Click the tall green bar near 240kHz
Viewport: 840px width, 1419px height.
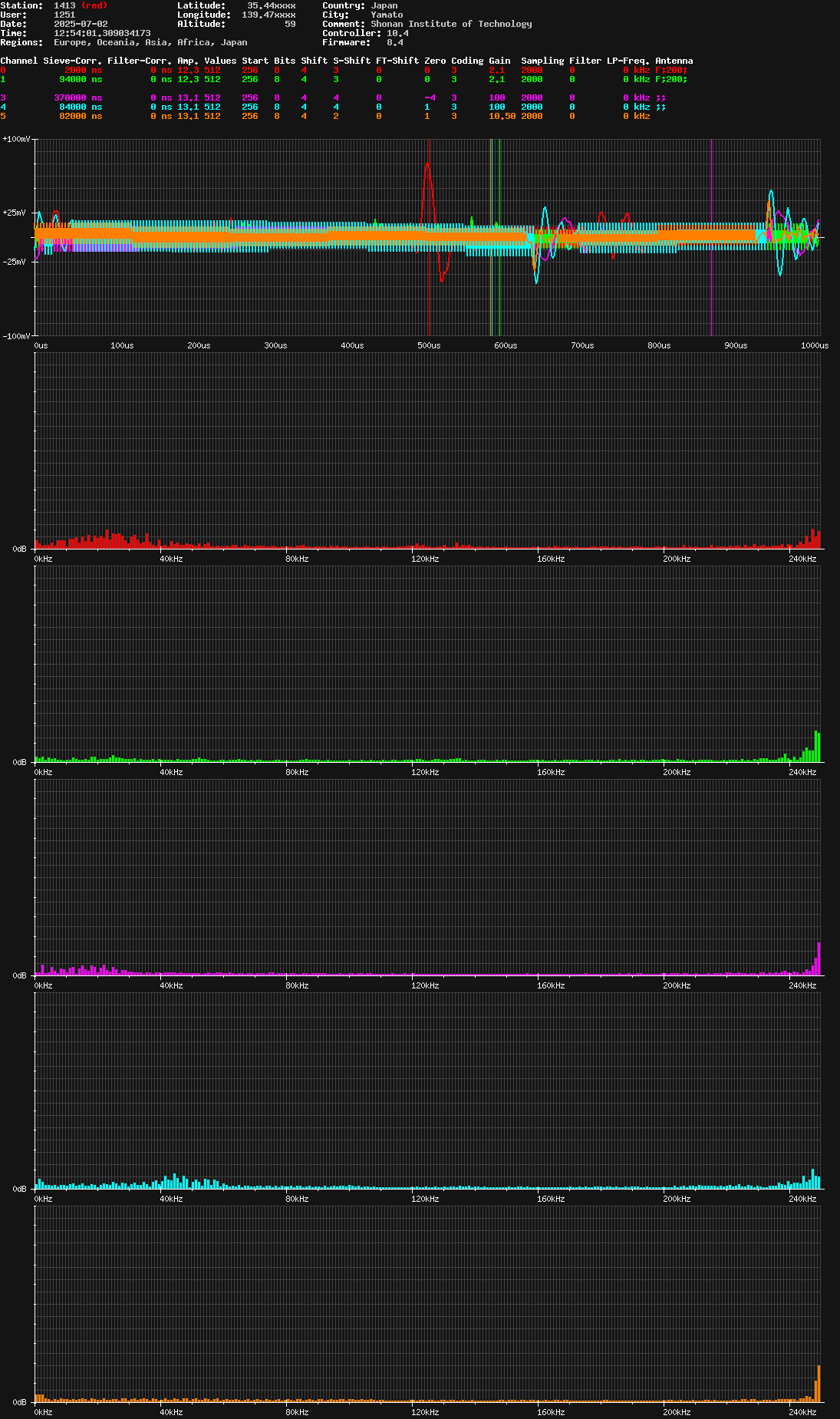pos(817,746)
